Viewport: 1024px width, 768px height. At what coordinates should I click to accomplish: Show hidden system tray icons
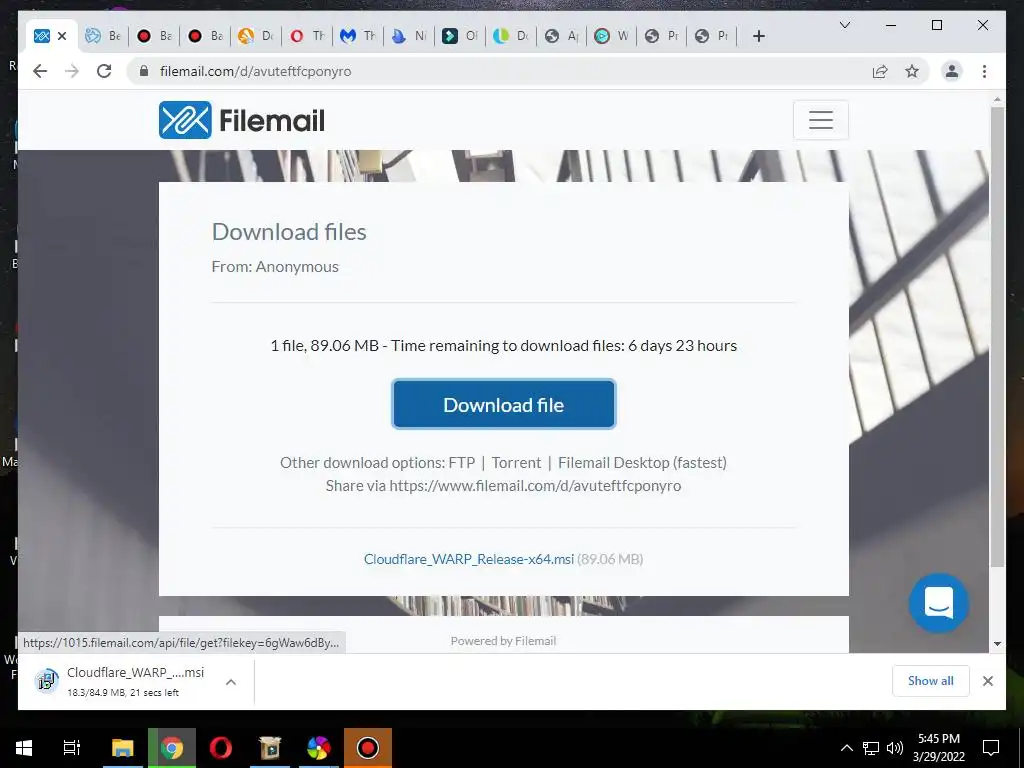point(846,748)
